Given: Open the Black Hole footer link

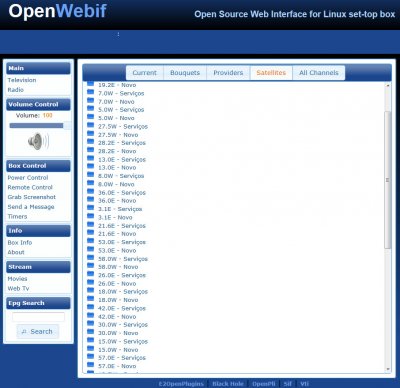Looking at the screenshot, I should click(228, 384).
